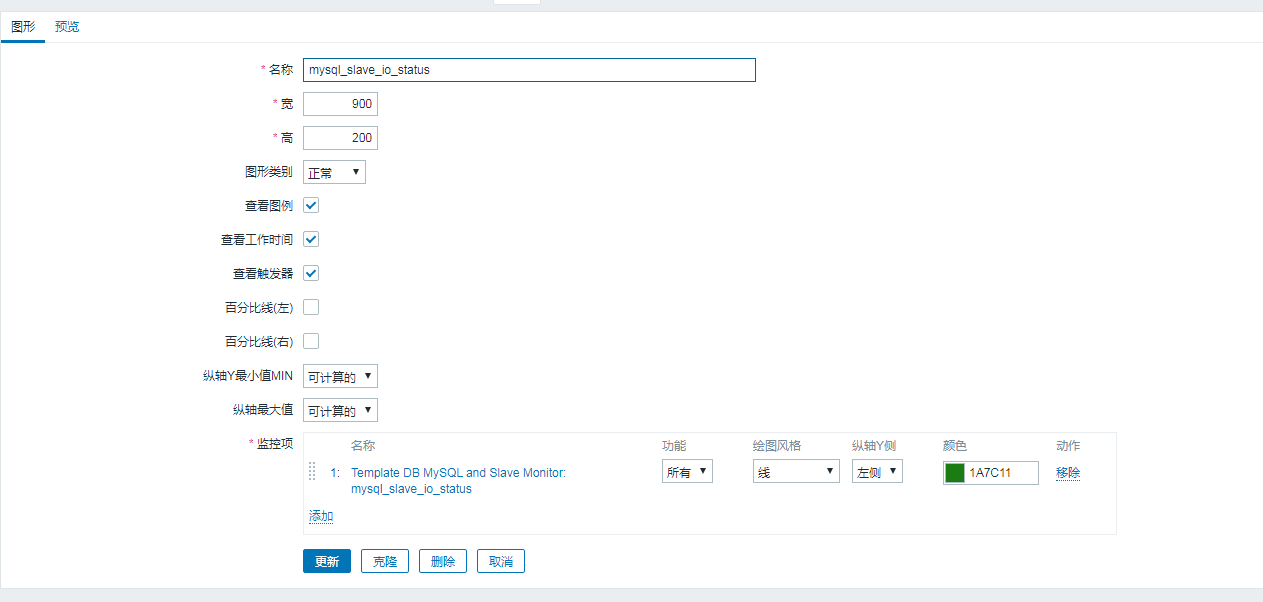The image size is (1263, 602).
Task: Click 移除 to remove the monitor item
Action: pos(1068,473)
